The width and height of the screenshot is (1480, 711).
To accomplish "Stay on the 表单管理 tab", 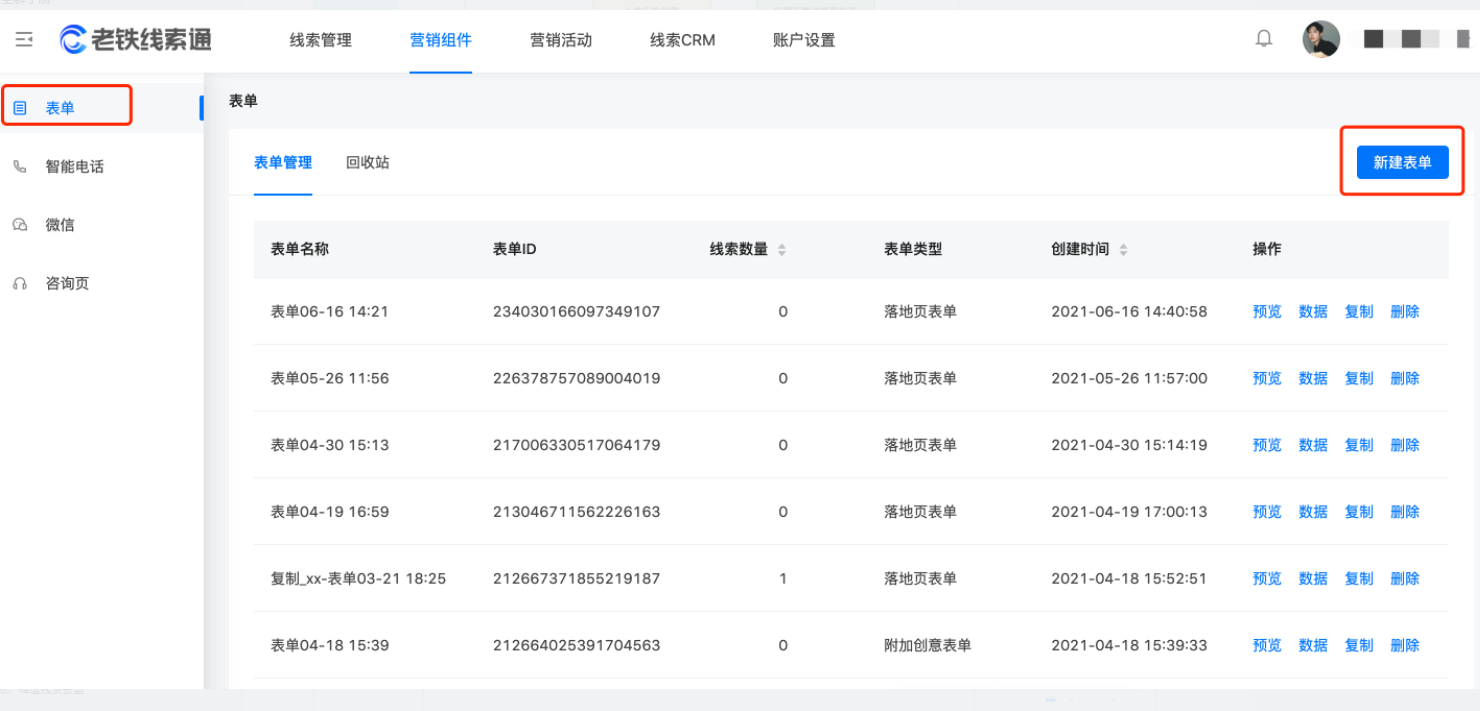I will [282, 162].
